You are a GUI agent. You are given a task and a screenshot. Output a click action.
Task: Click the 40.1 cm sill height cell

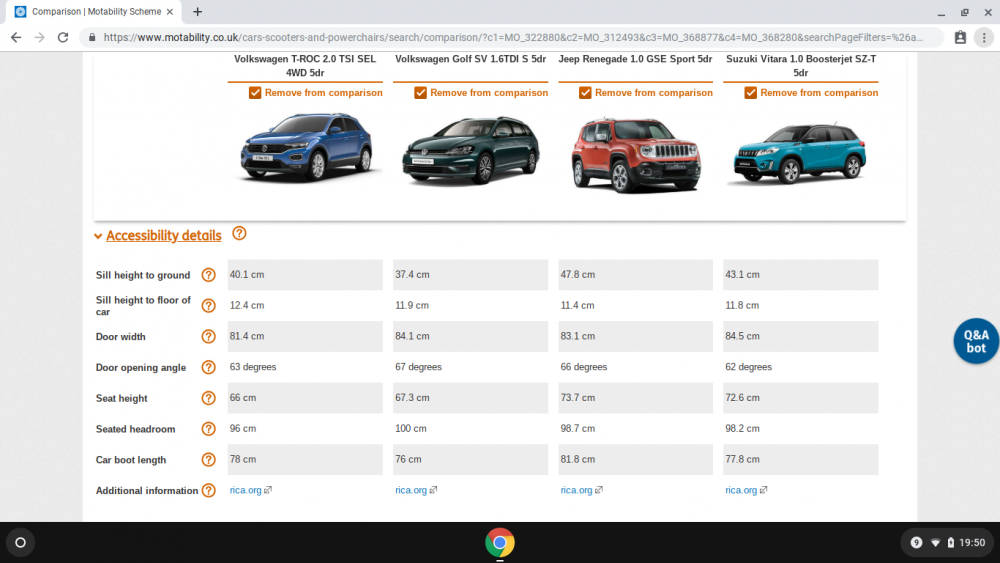tap(305, 275)
